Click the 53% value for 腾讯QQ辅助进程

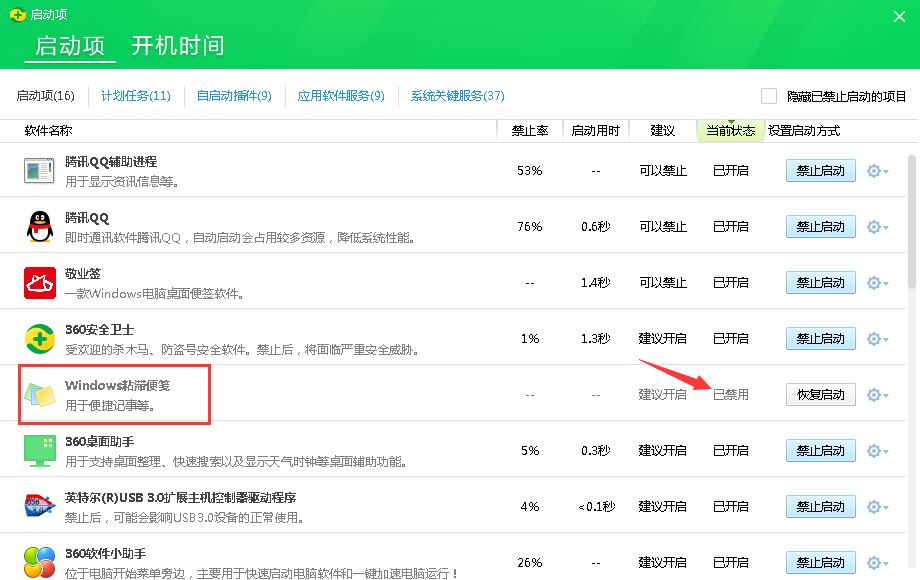pos(529,171)
